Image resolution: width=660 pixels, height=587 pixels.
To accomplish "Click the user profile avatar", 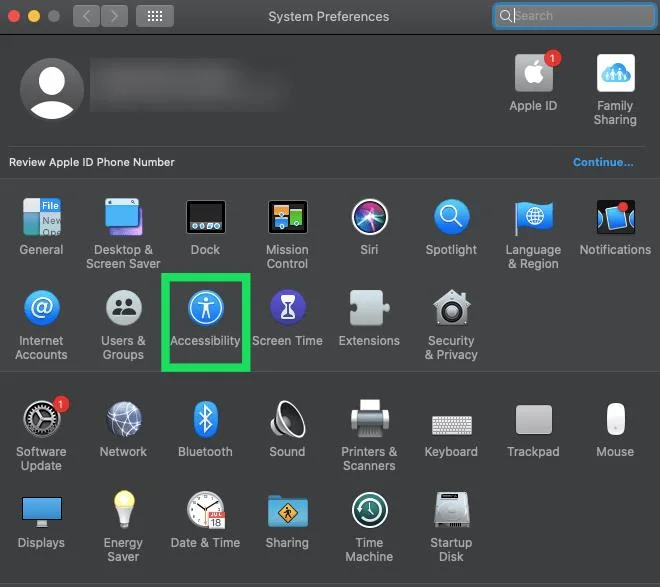I will [52, 88].
